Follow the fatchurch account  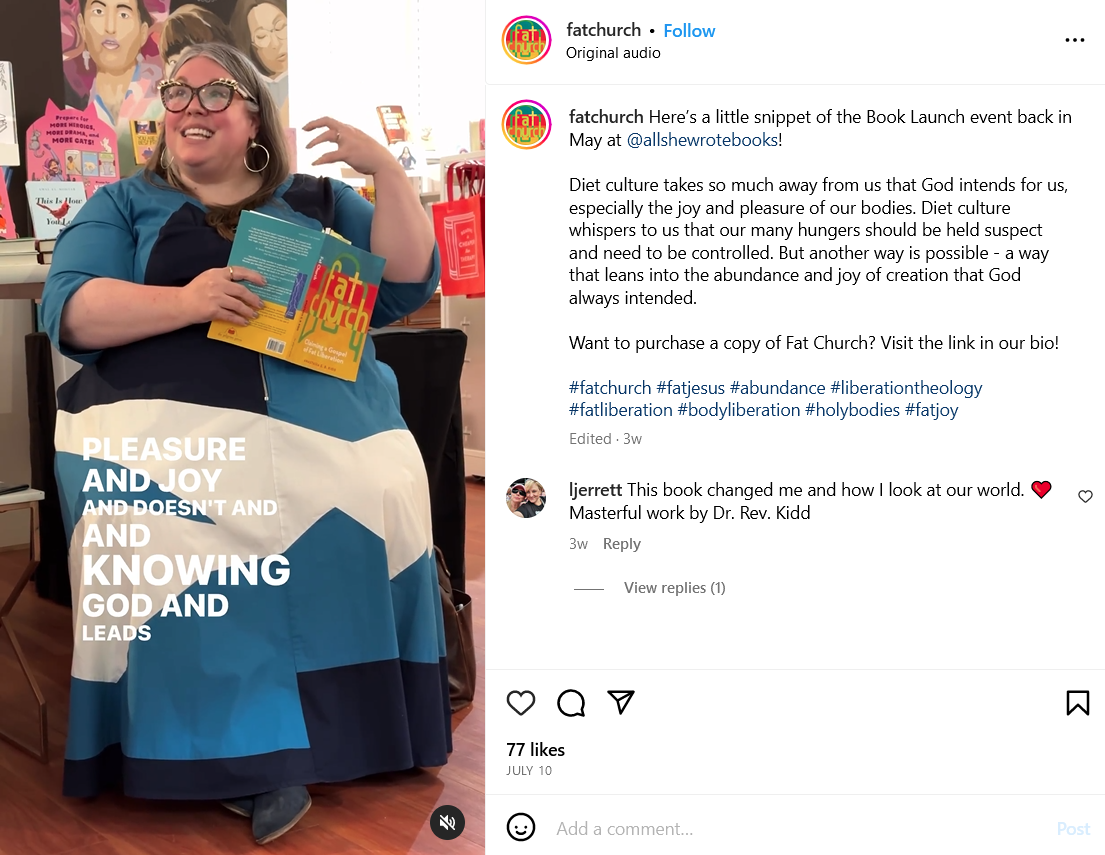coord(689,31)
